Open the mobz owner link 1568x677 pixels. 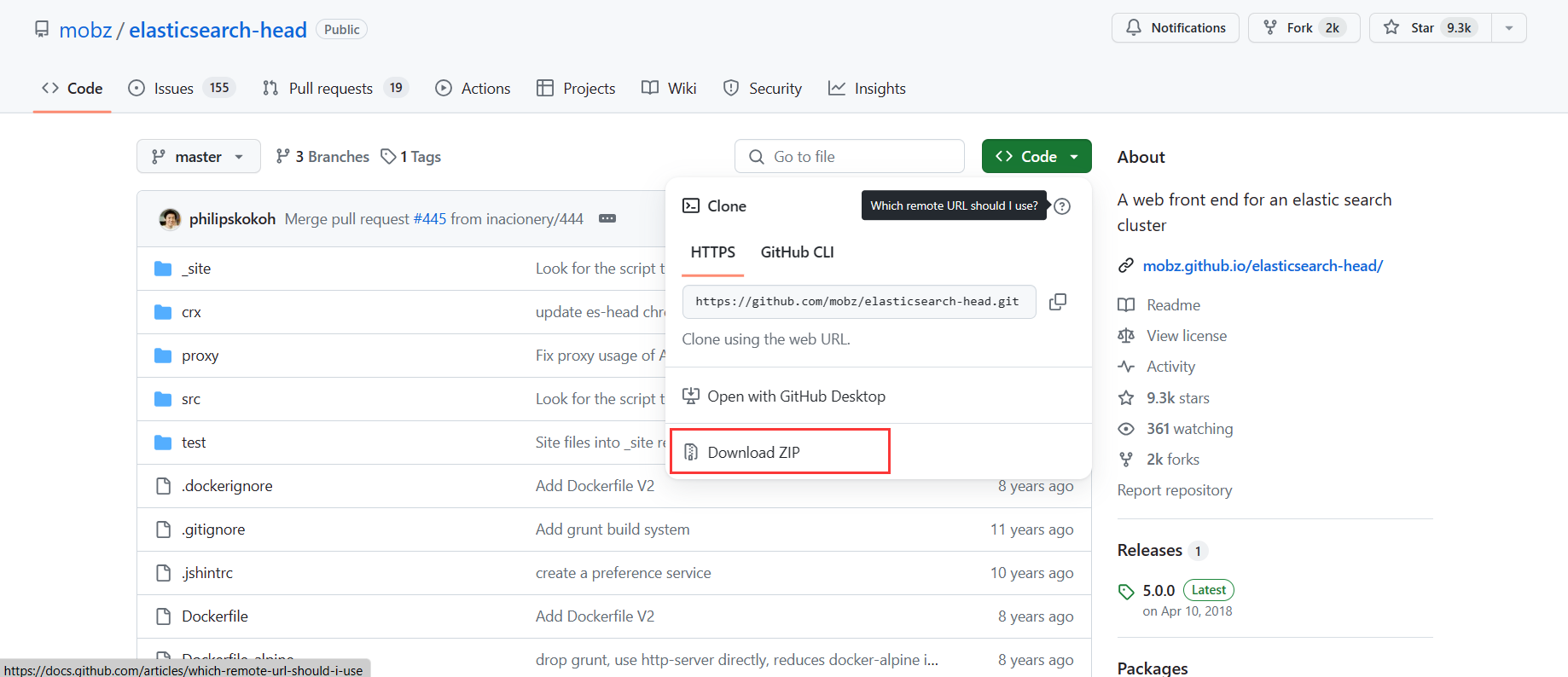click(x=85, y=30)
